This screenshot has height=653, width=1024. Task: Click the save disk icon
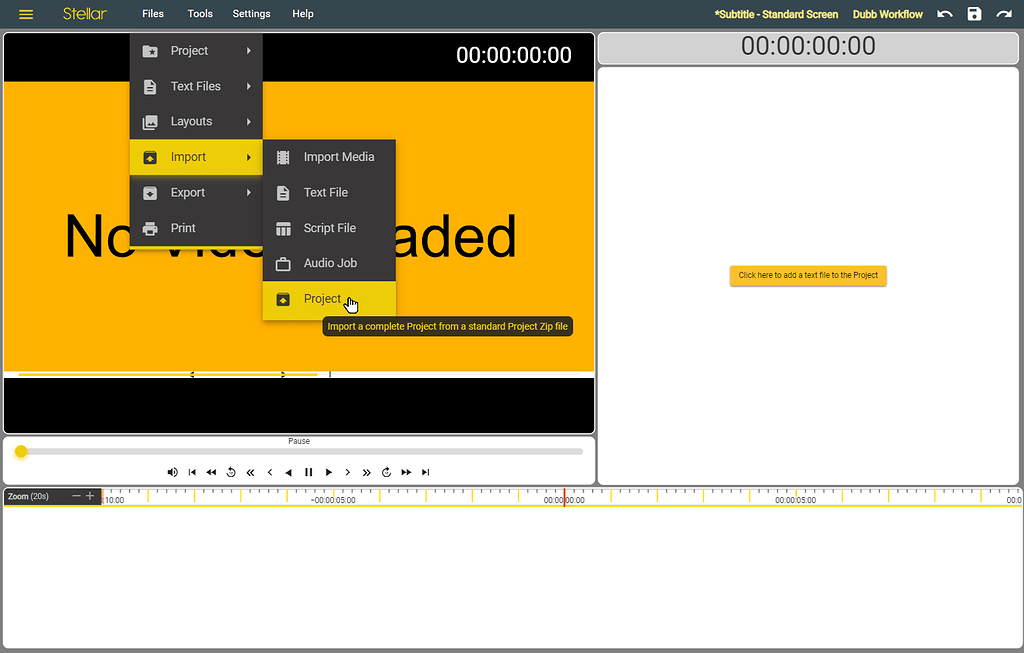[x=974, y=14]
